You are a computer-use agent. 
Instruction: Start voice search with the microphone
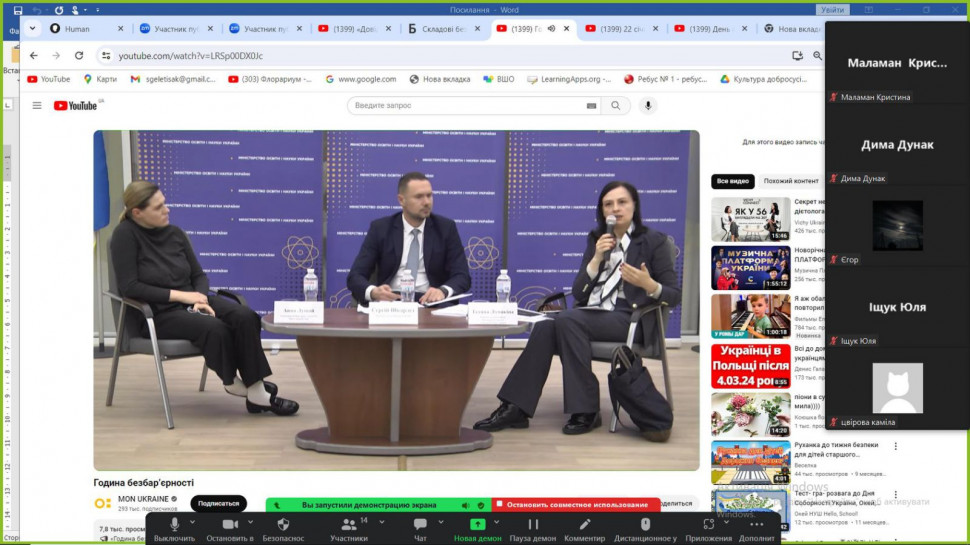coord(648,106)
